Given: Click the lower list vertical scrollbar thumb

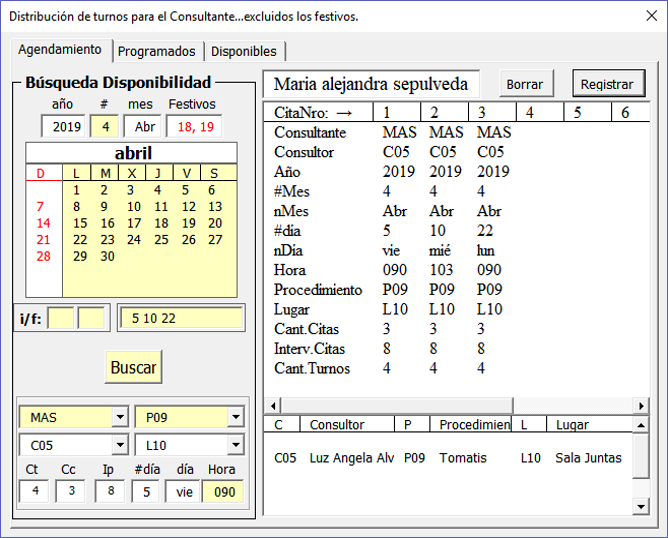Looking at the screenshot, I should [641, 456].
